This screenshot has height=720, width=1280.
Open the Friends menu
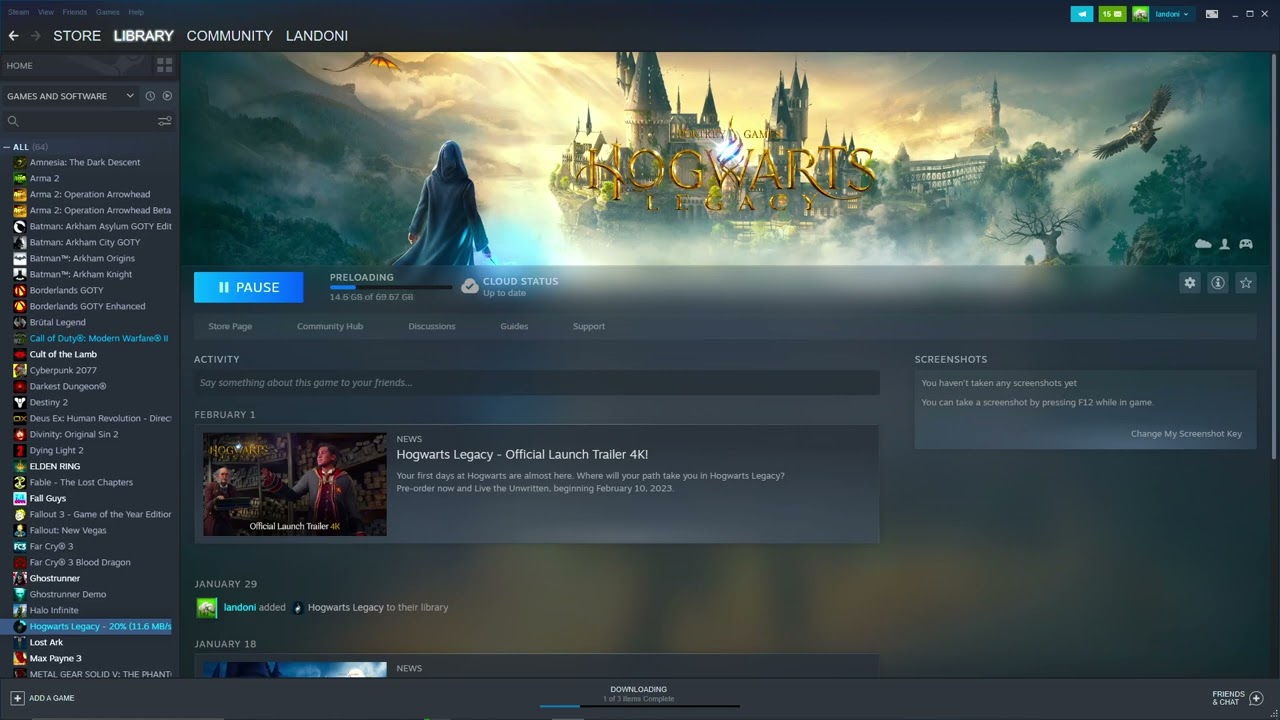pyautogui.click(x=74, y=12)
